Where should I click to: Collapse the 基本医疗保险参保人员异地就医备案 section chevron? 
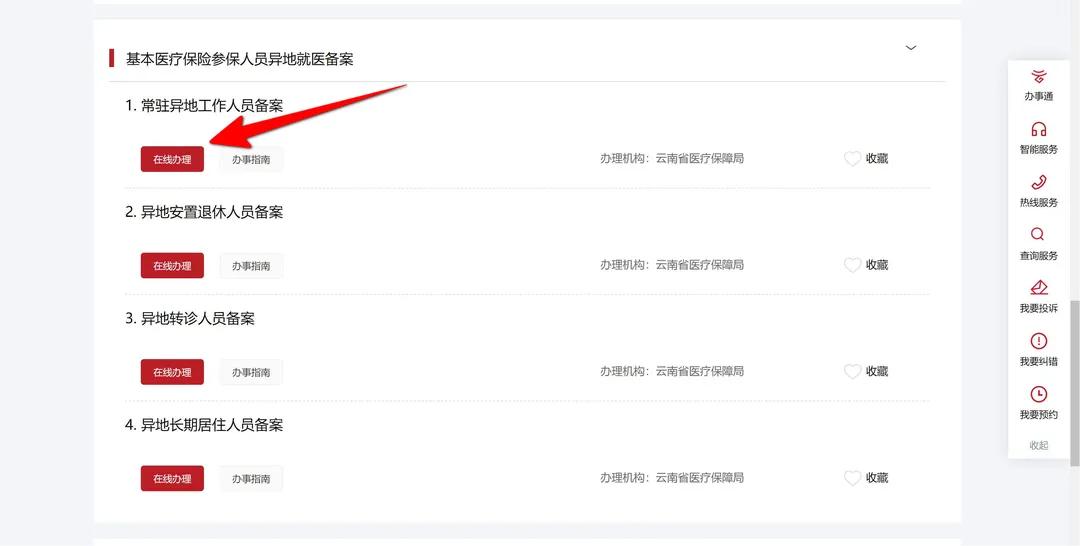click(x=910, y=48)
